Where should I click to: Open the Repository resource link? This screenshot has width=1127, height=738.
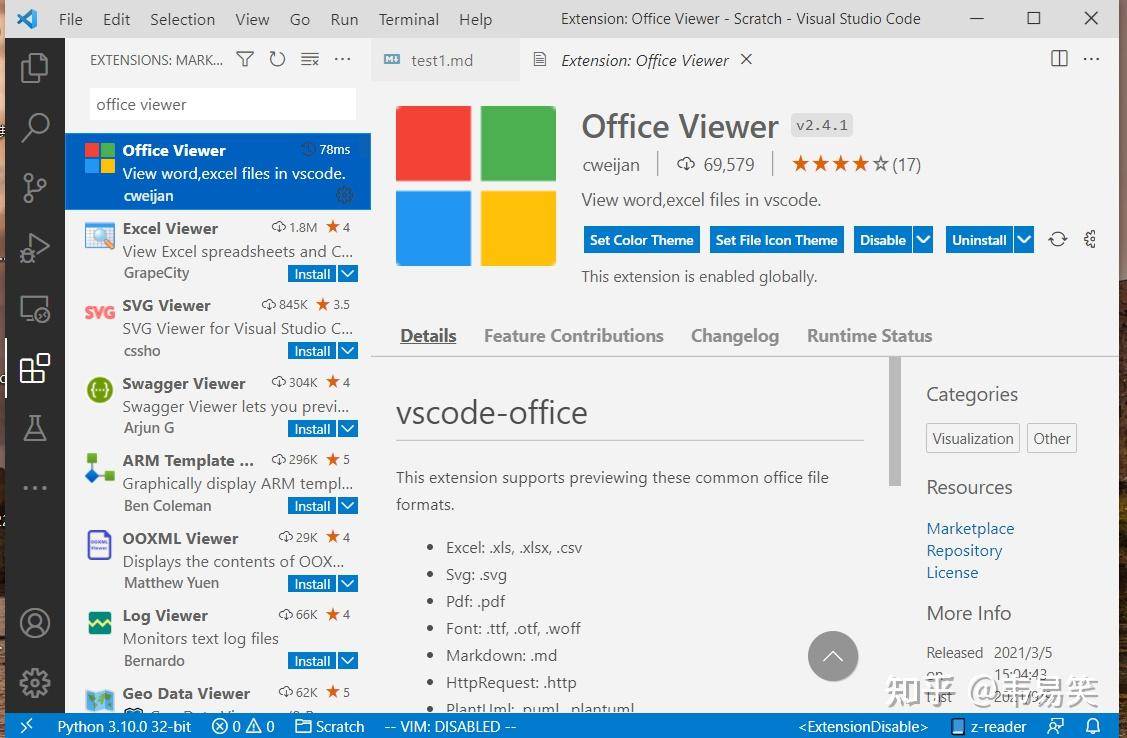(x=964, y=550)
